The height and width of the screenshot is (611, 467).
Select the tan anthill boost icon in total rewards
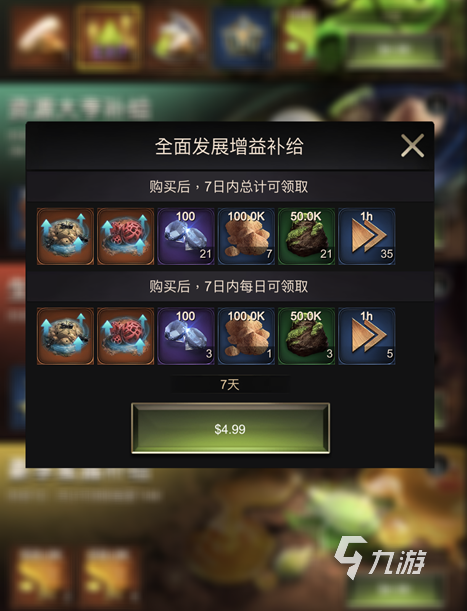click(65, 237)
